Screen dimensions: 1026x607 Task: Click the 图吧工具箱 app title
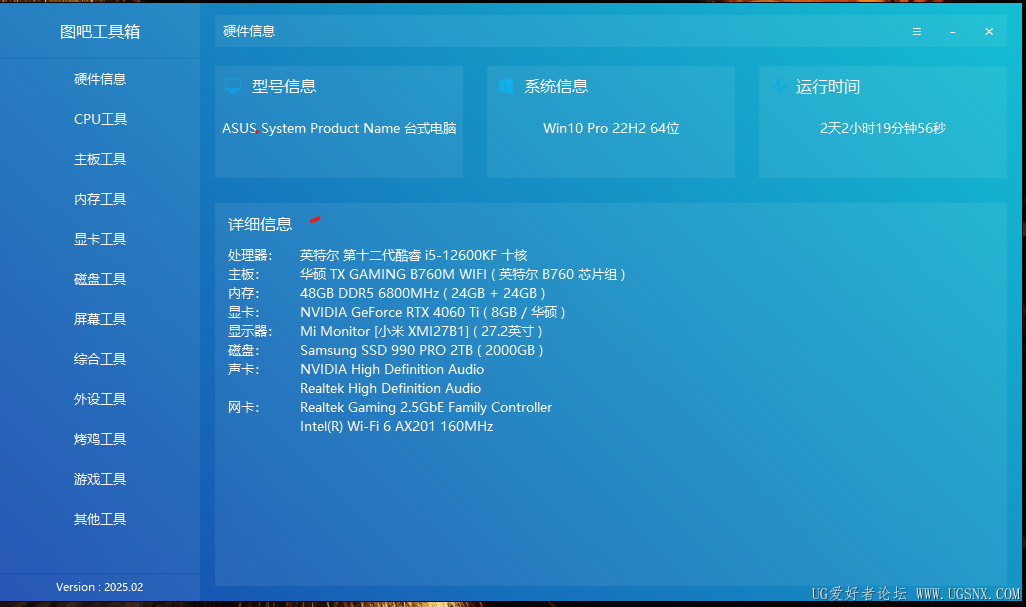tap(100, 31)
